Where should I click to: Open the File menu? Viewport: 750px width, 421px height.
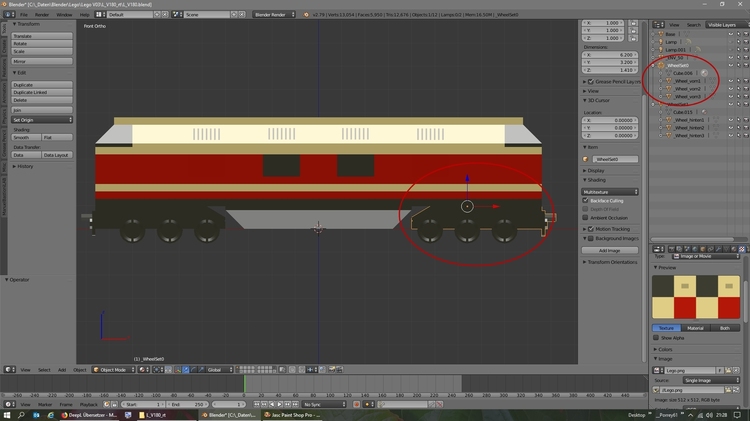coord(23,15)
